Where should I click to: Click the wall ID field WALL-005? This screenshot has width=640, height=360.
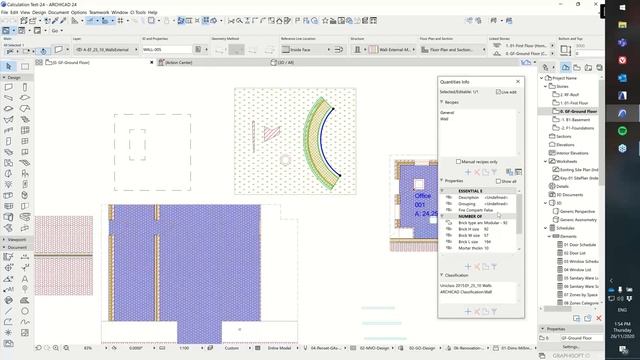[x=167, y=49]
